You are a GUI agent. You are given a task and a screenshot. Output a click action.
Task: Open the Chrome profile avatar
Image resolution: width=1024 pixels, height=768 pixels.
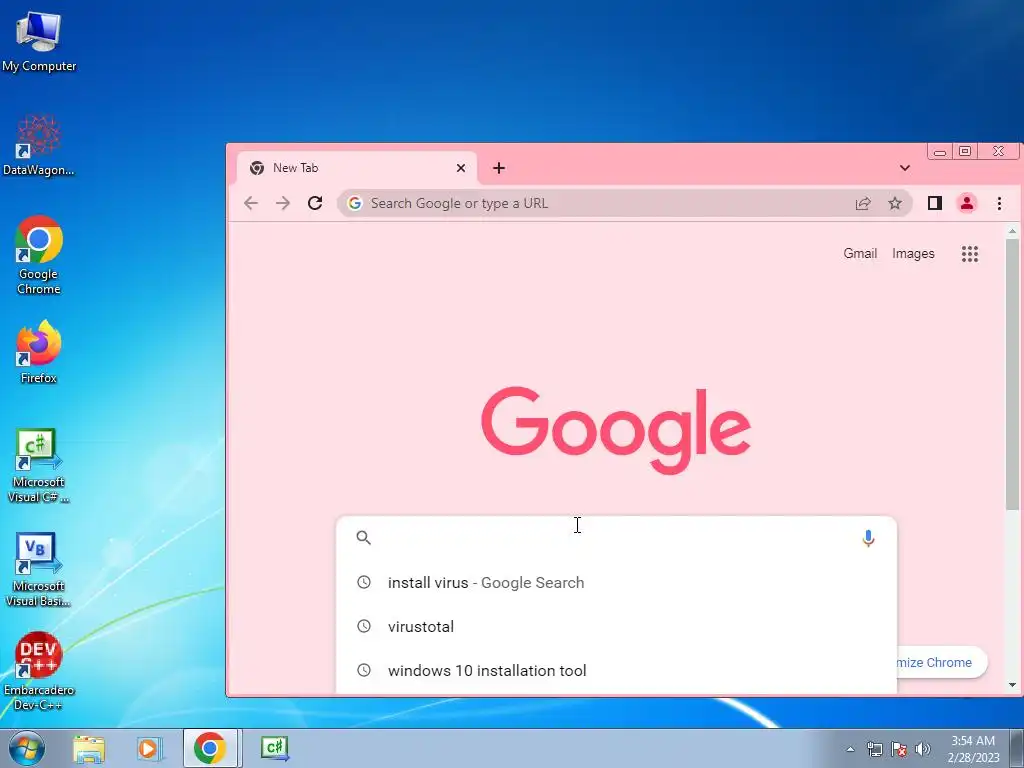point(967,203)
